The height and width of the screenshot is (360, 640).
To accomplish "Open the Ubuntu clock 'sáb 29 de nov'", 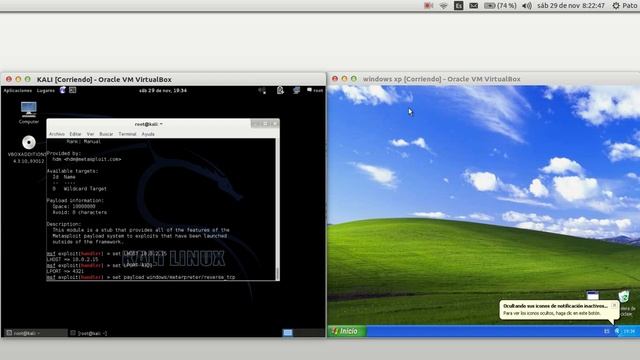I will click(571, 6).
